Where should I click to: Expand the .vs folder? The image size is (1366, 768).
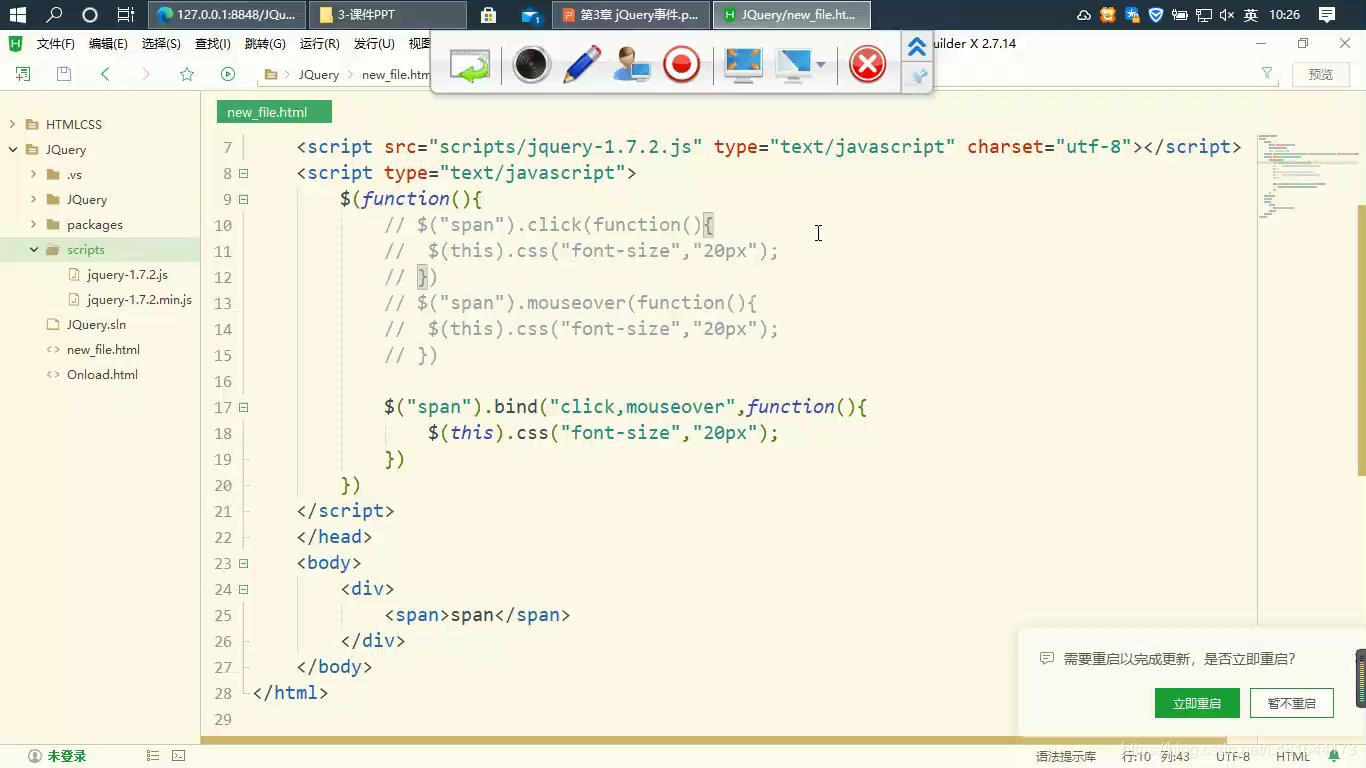point(33,174)
